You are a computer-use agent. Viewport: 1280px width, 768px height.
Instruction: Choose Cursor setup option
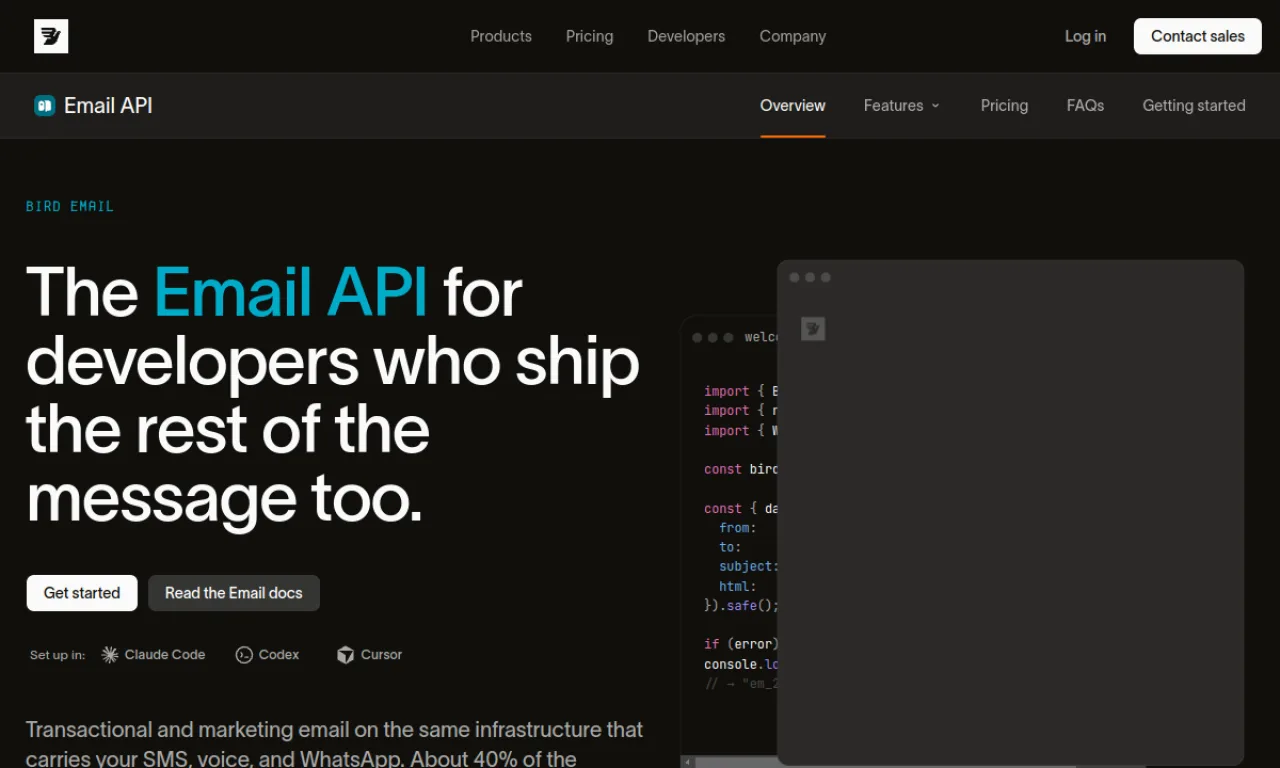pos(370,655)
